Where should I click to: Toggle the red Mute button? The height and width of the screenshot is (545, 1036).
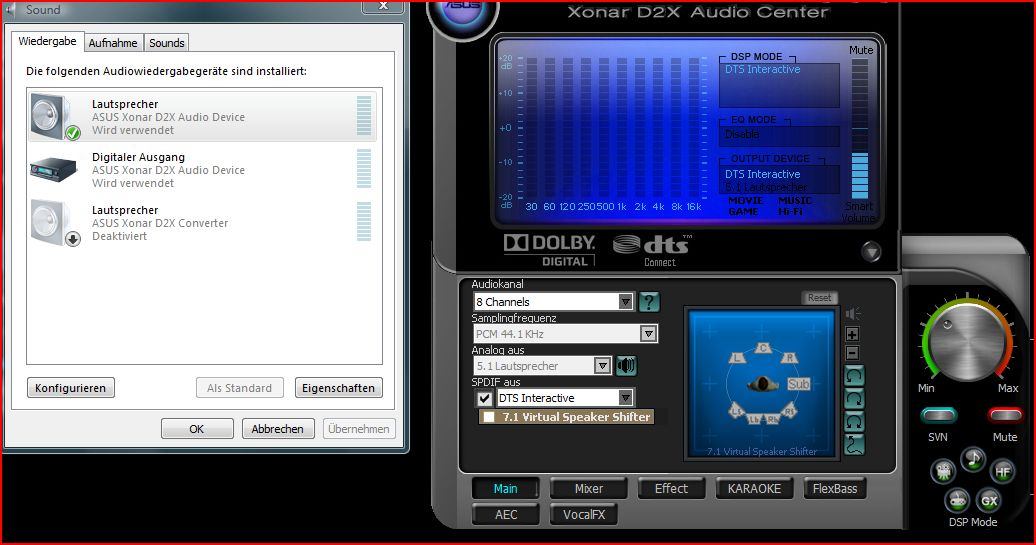(x=1005, y=416)
